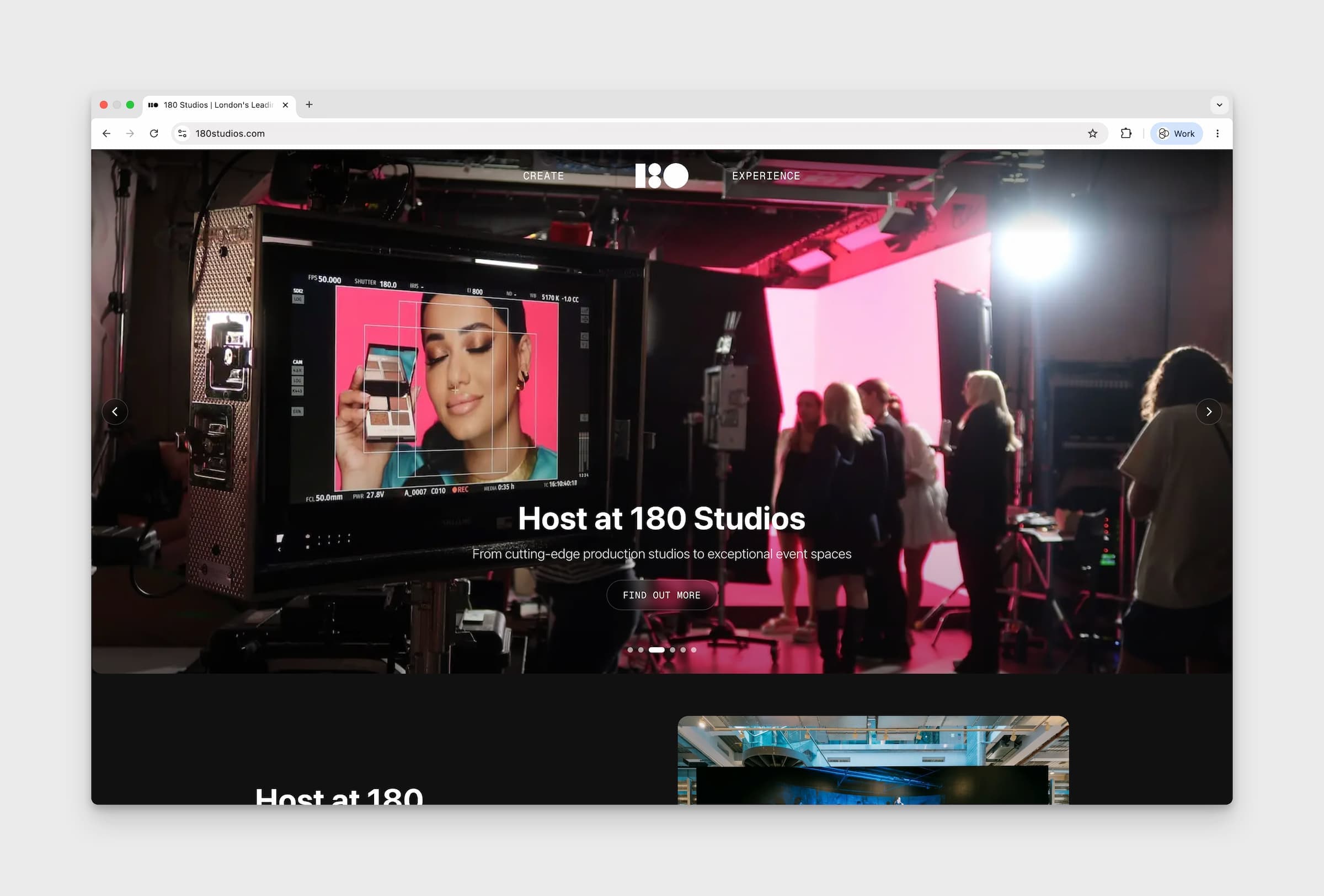1324x896 pixels.
Task: Jump to sixth carousel slide dot
Action: point(693,649)
